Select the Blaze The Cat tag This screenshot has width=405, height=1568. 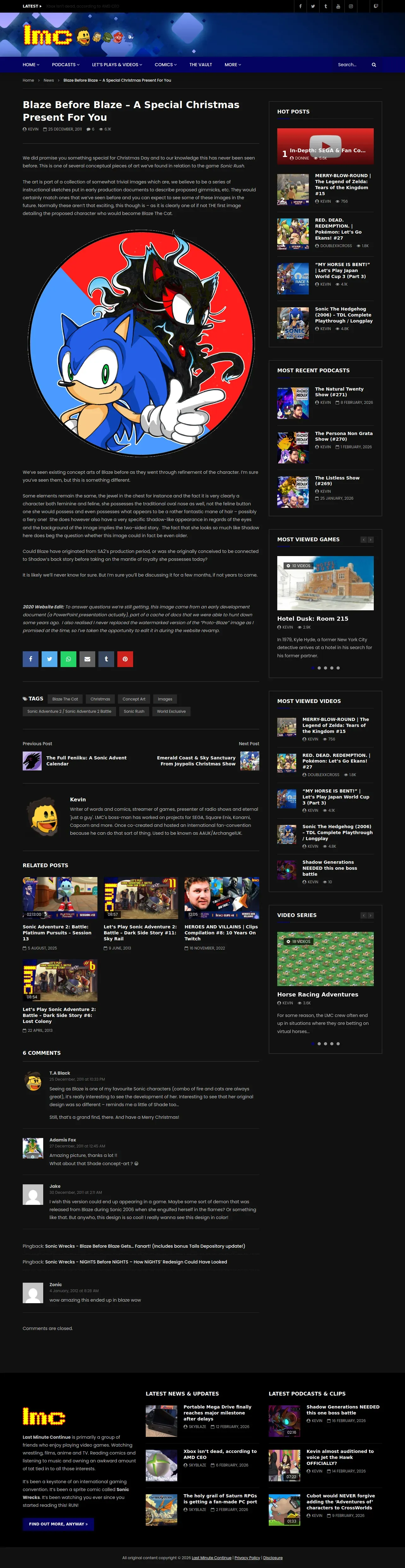pyautogui.click(x=65, y=699)
